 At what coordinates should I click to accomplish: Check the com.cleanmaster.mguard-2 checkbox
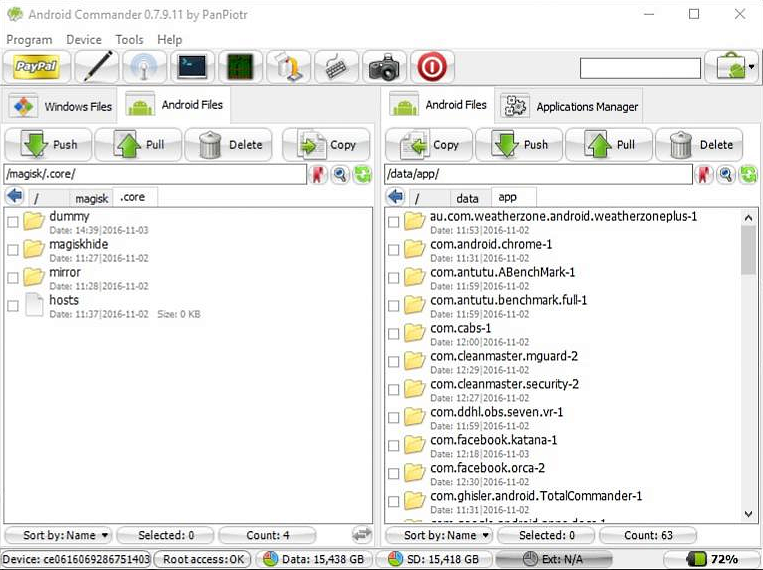394,362
